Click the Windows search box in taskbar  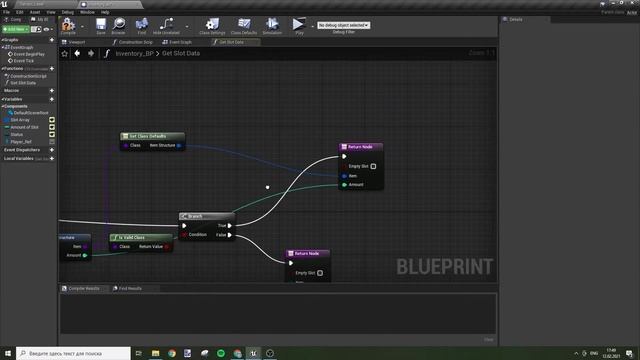(x=73, y=353)
